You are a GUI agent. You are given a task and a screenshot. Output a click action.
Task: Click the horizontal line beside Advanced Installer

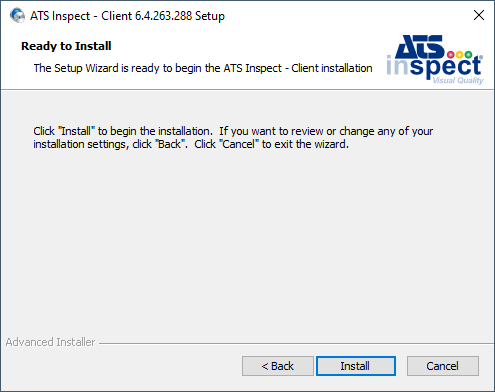coord(296,343)
